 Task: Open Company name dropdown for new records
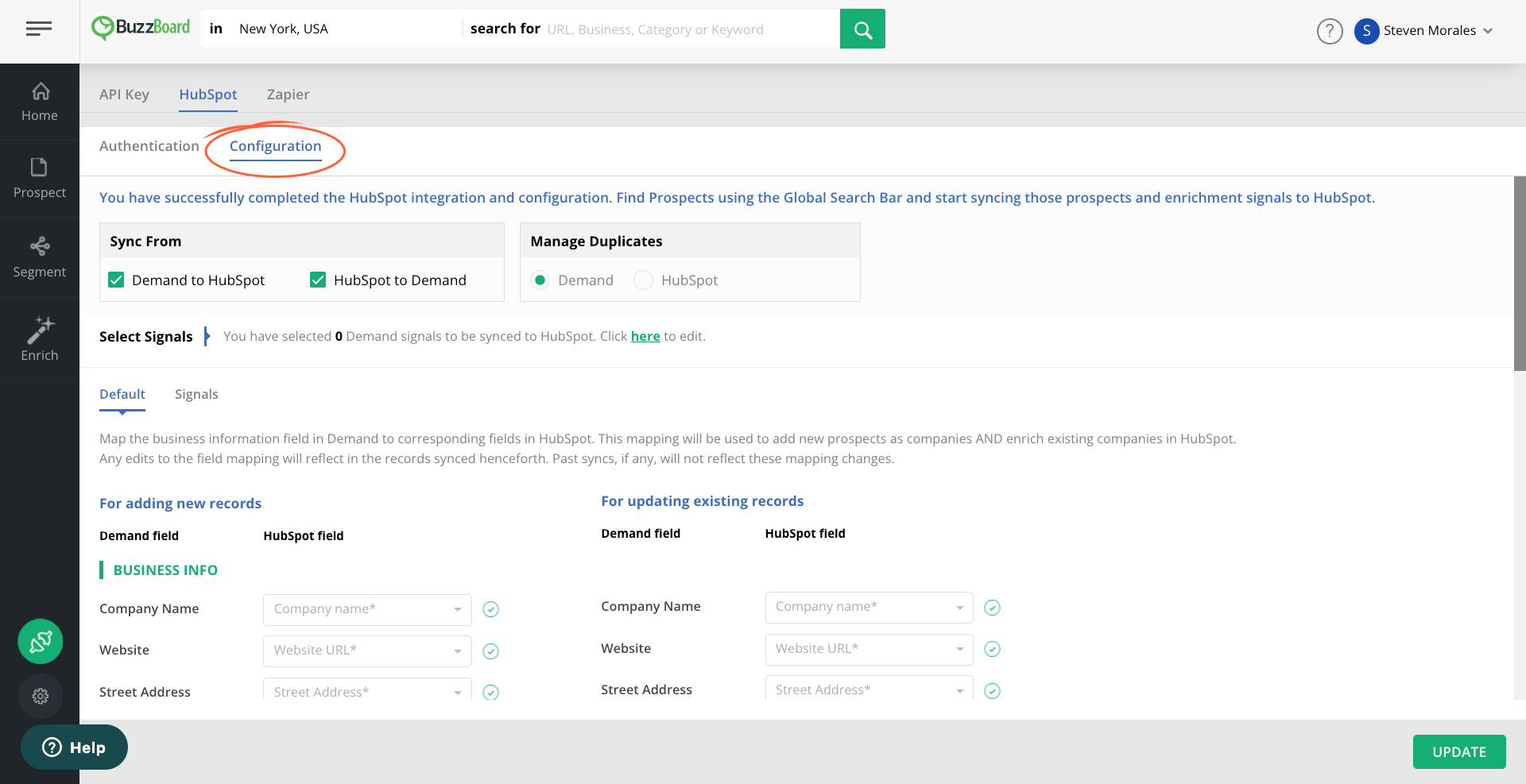(x=367, y=609)
